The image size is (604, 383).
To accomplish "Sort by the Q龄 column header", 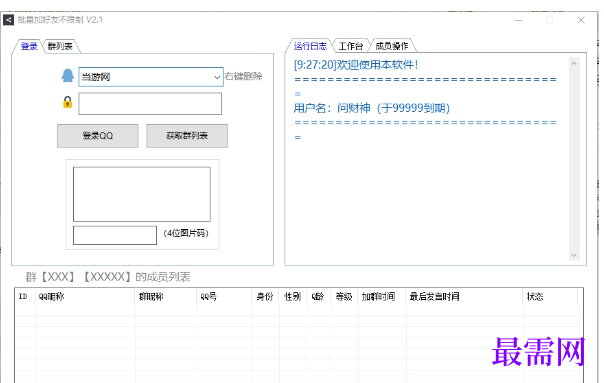I will coord(319,297).
